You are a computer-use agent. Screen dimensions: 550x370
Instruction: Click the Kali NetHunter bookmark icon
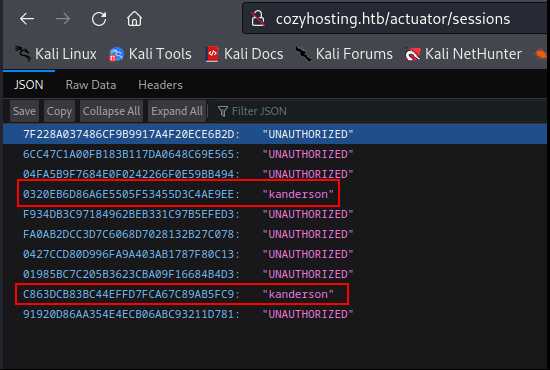(x=412, y=54)
